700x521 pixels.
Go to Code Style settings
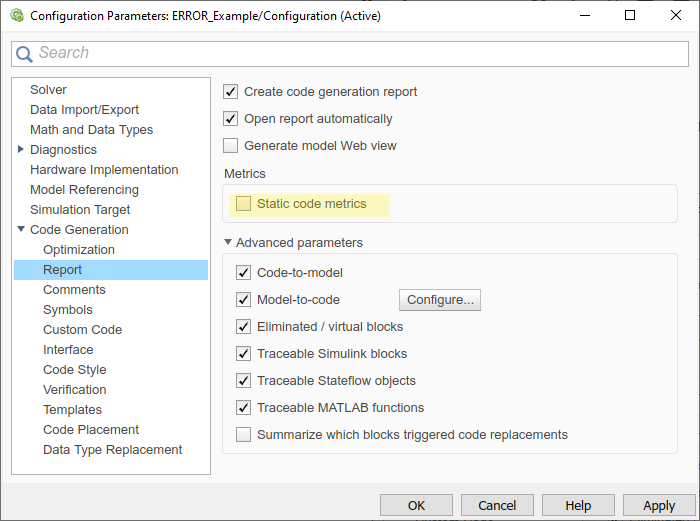click(73, 370)
